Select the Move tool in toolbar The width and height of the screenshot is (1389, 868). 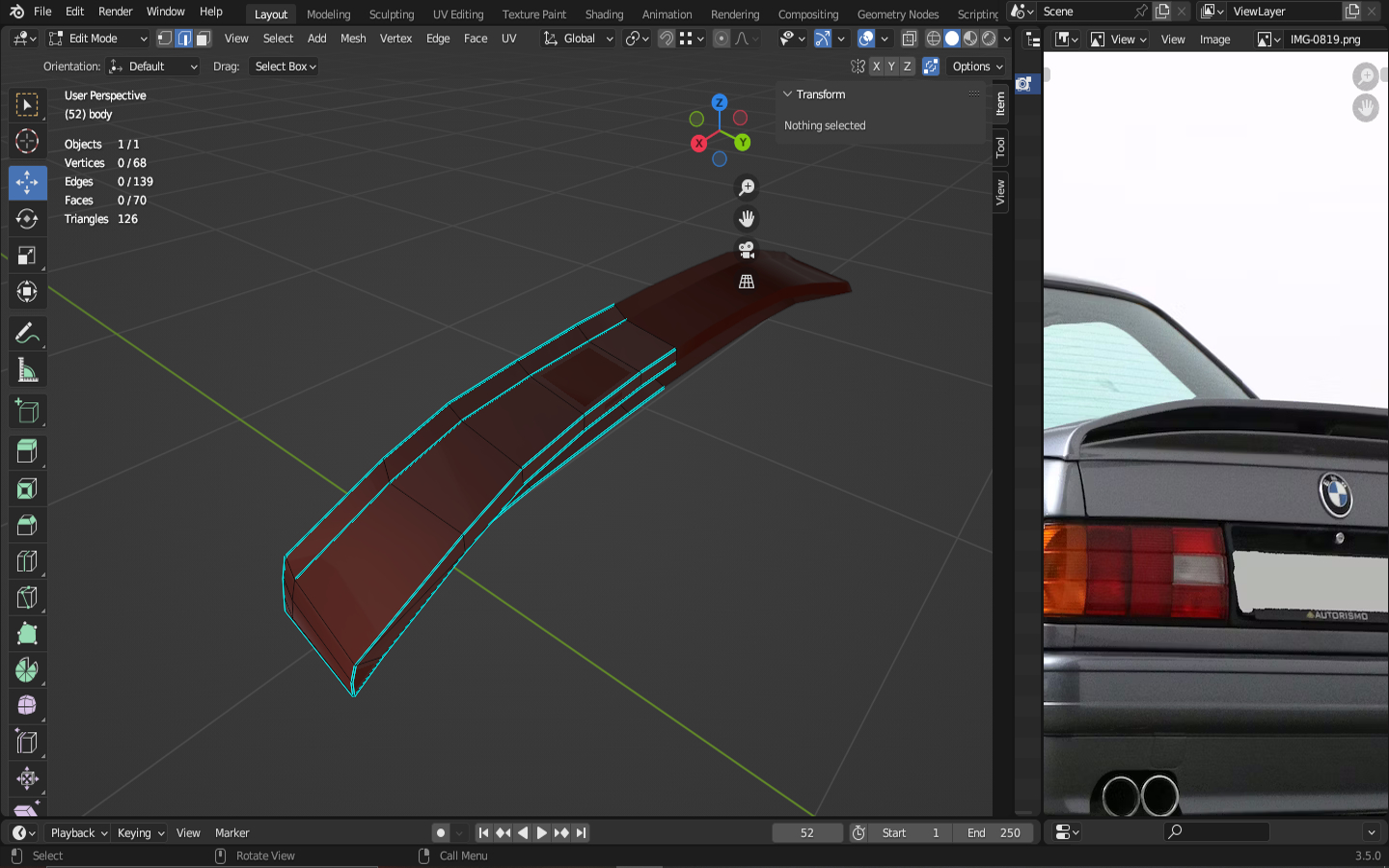pyautogui.click(x=27, y=182)
